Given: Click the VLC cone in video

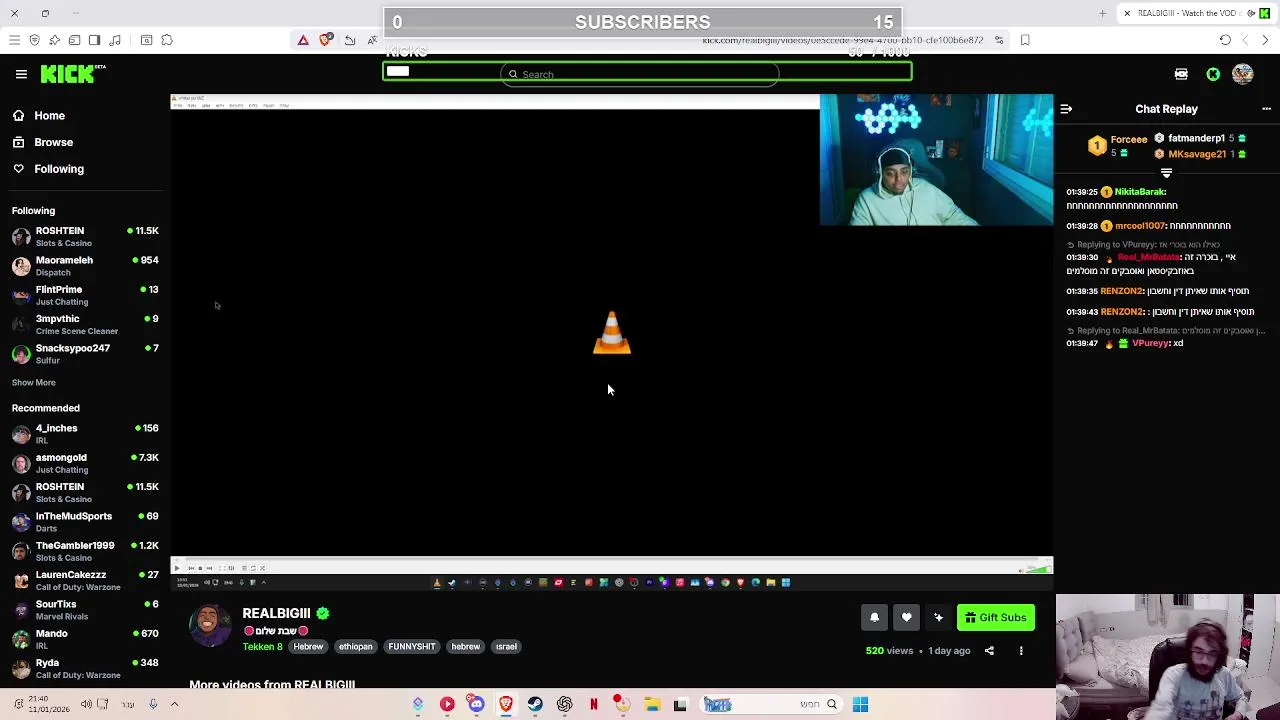Looking at the screenshot, I should (611, 333).
